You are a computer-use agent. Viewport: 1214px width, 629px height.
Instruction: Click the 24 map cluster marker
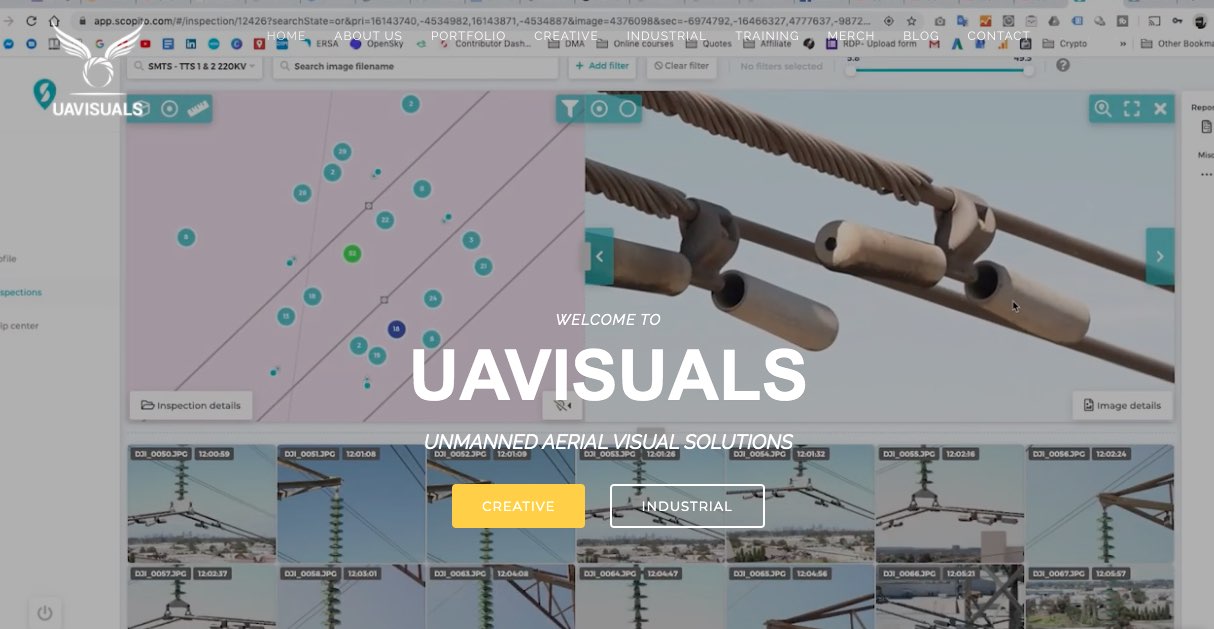point(432,298)
